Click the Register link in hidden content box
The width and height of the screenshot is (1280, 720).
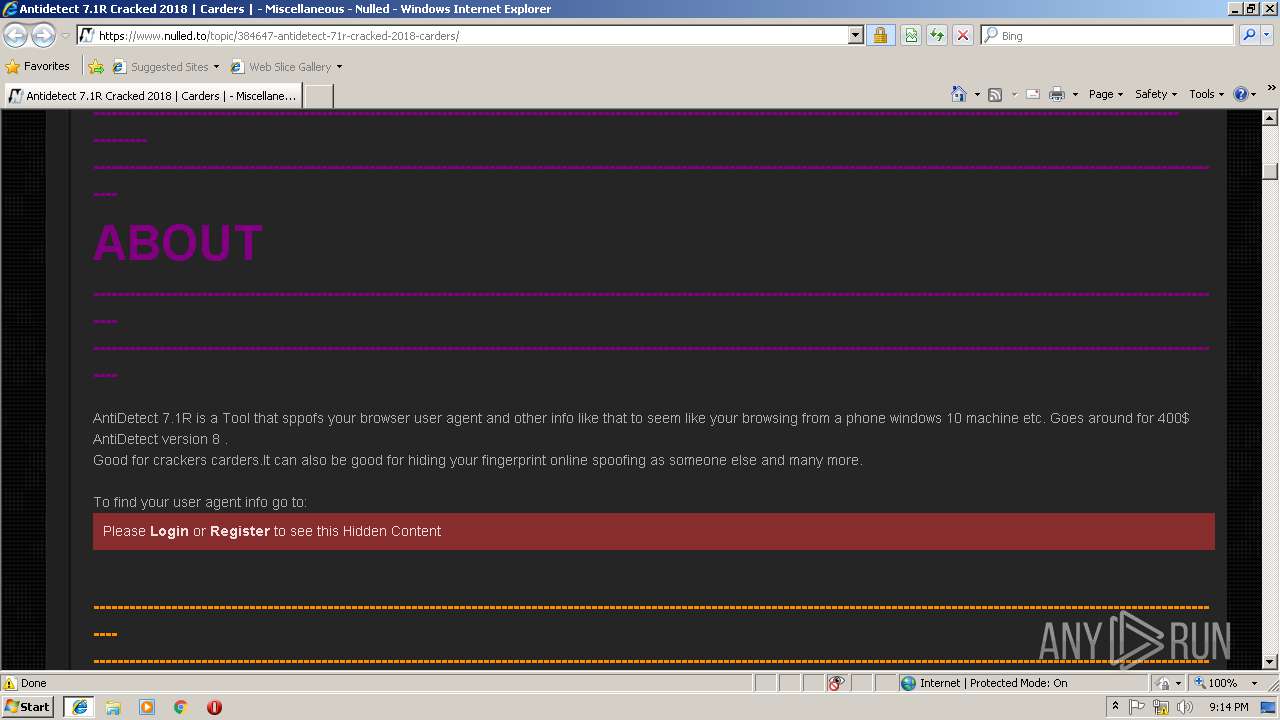point(240,531)
